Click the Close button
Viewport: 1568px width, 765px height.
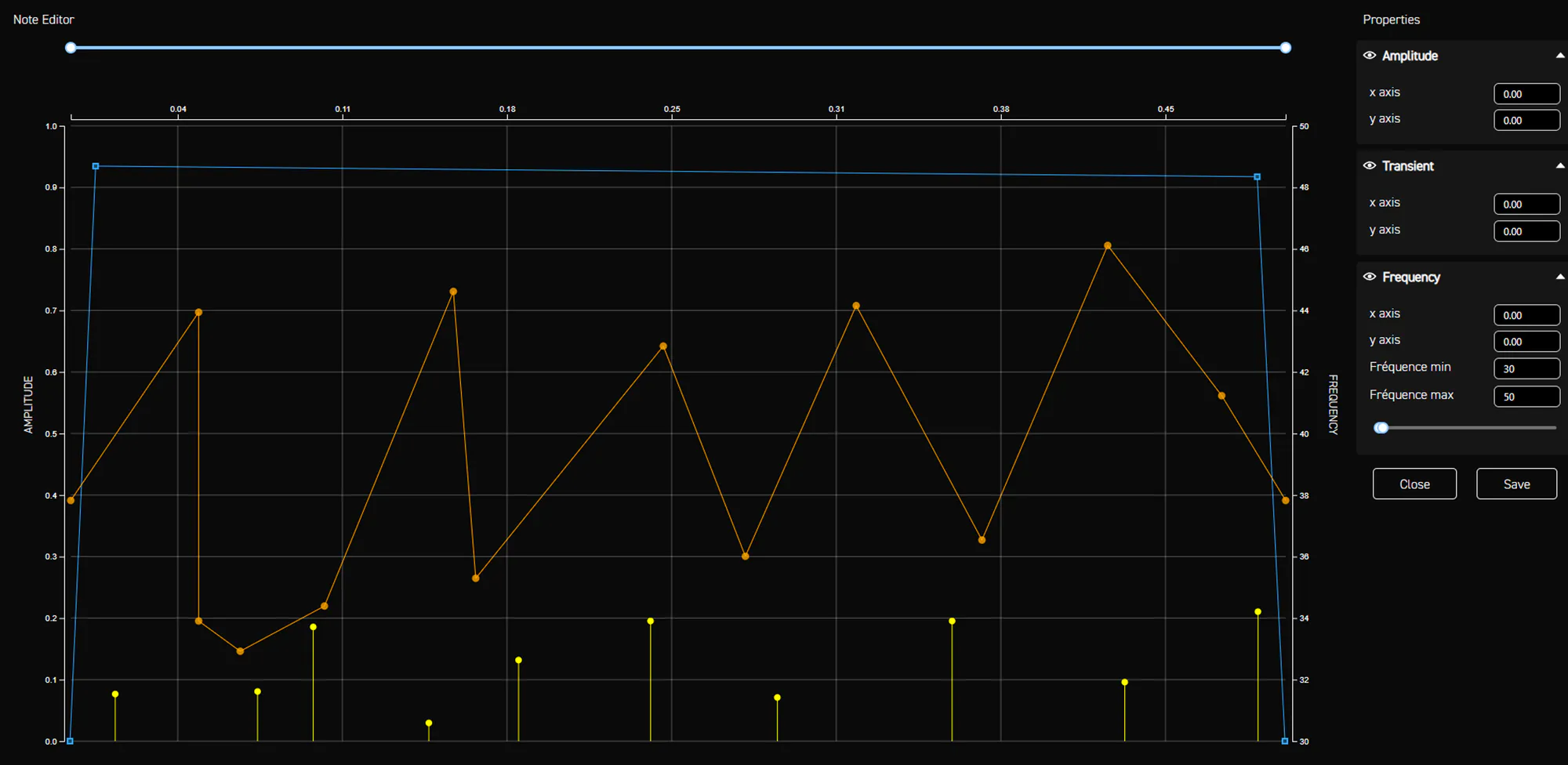[1414, 484]
